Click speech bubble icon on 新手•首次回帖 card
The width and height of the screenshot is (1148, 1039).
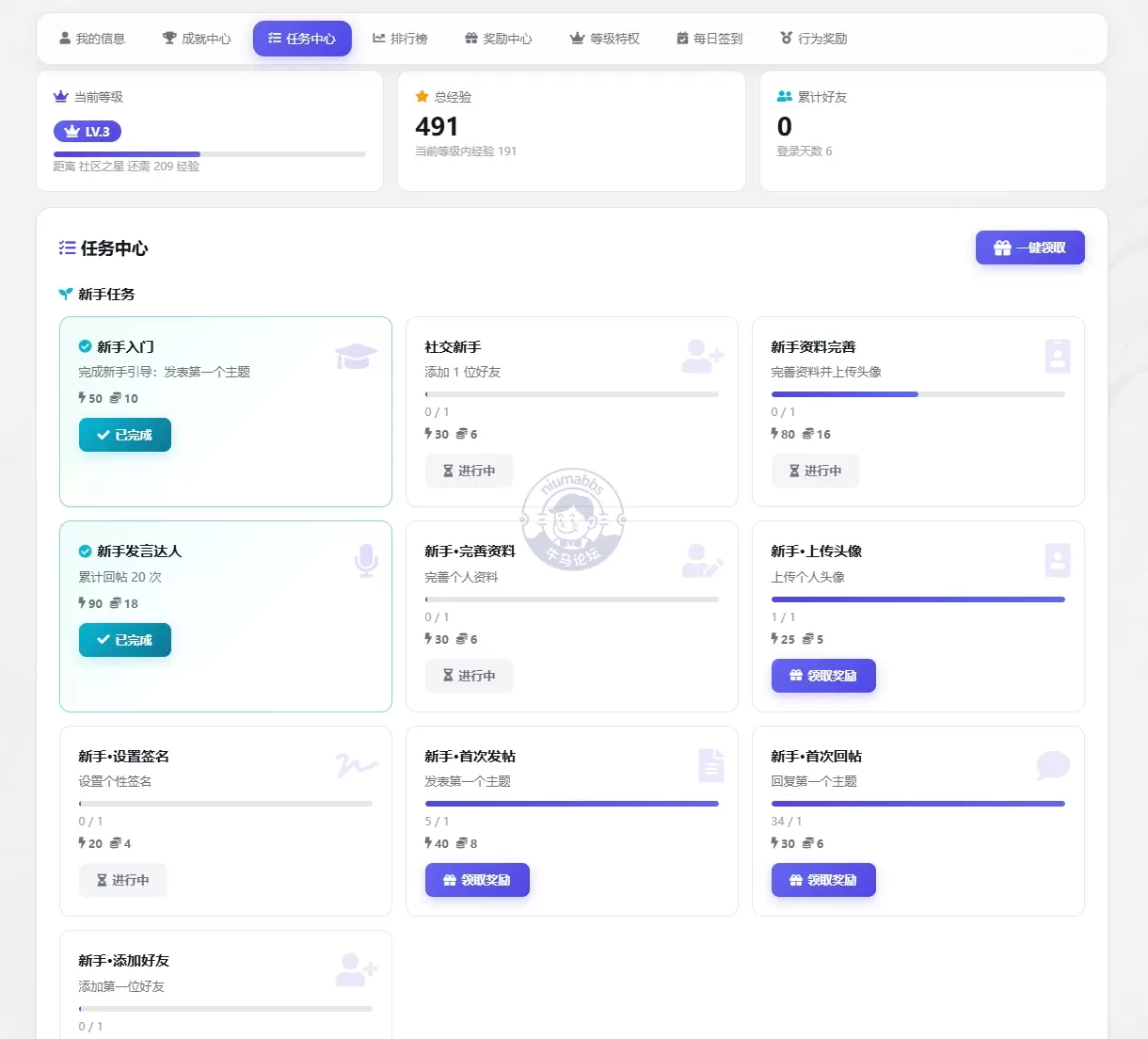tap(1053, 766)
